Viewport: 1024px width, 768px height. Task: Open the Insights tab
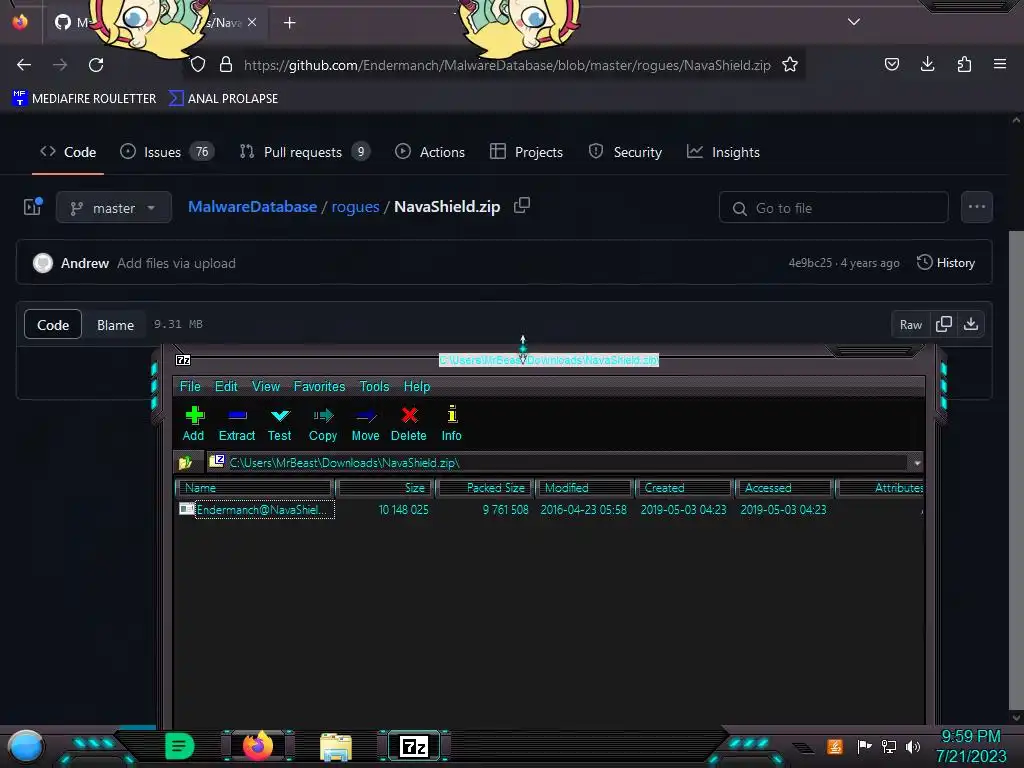[724, 152]
